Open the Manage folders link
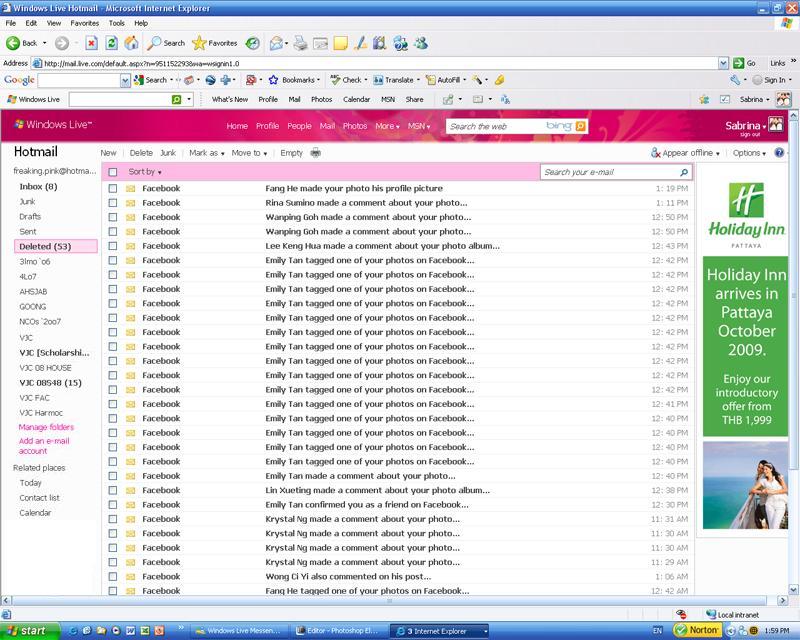The image size is (800, 640). tap(46, 427)
